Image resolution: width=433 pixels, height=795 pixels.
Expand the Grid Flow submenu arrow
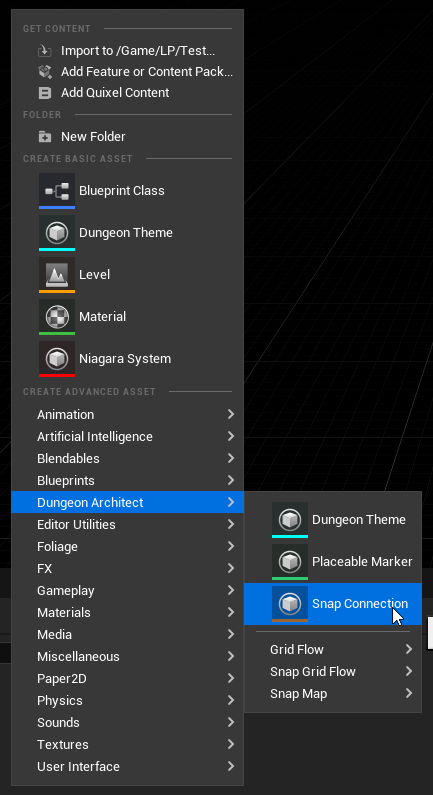409,649
